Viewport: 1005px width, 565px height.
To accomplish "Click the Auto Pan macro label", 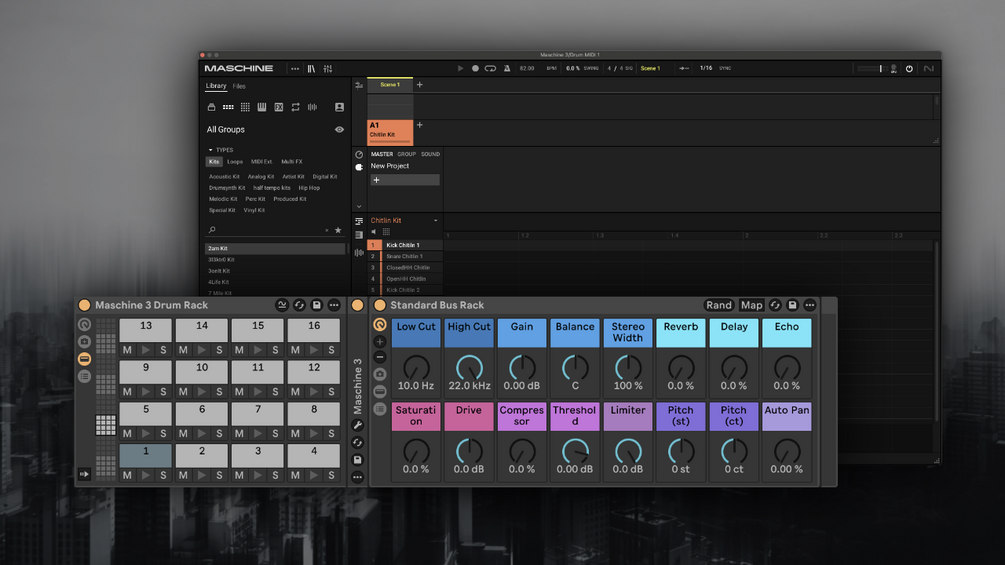I will pos(786,416).
